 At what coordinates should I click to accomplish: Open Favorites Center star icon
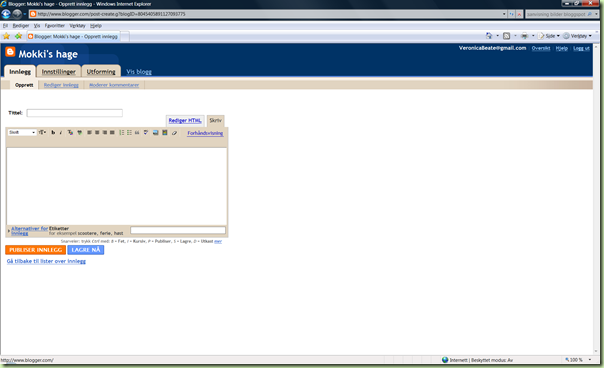pos(7,36)
